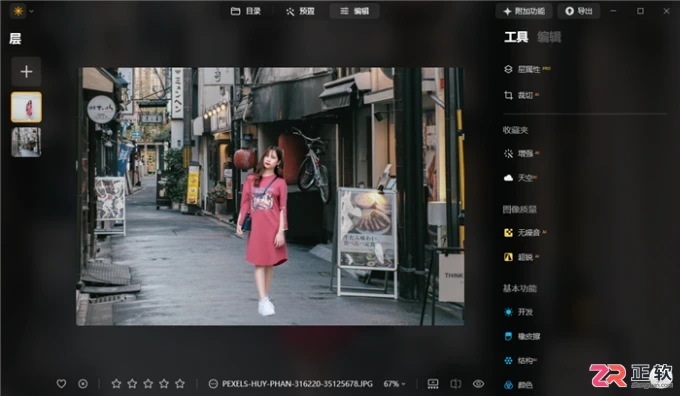
Task: Open the 附加功能 (Extras) button
Action: point(523,11)
